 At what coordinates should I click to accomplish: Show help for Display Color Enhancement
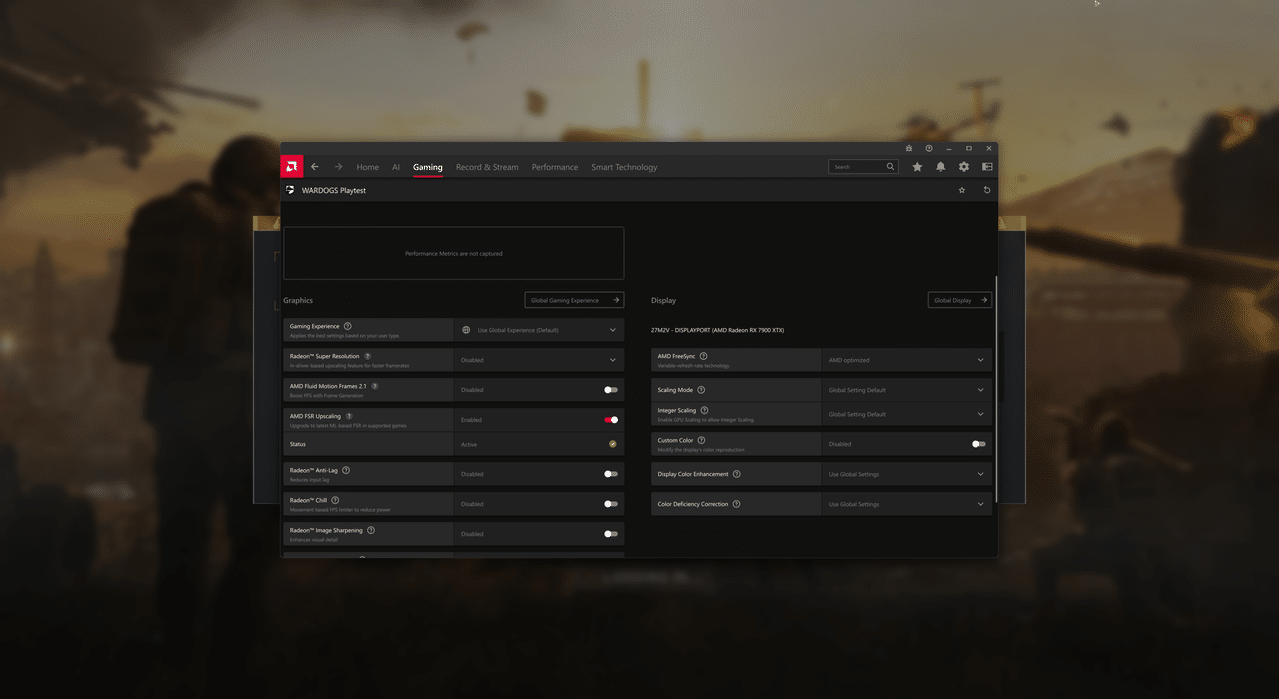click(737, 474)
